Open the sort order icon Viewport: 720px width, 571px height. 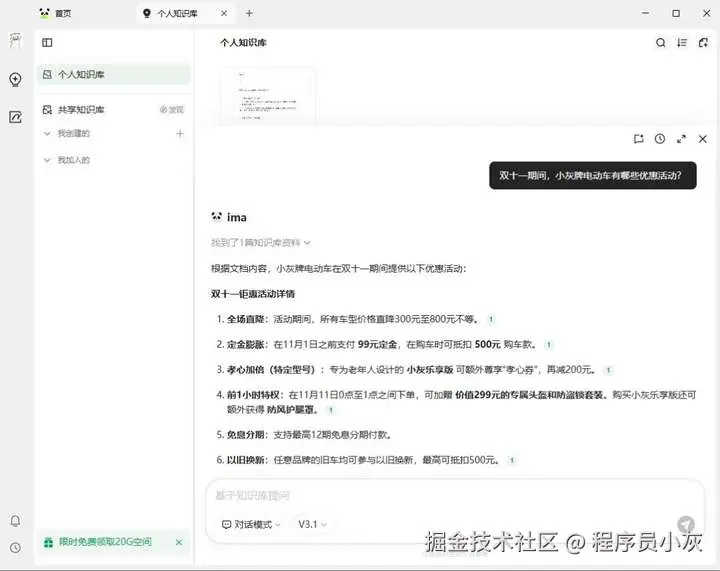point(682,43)
